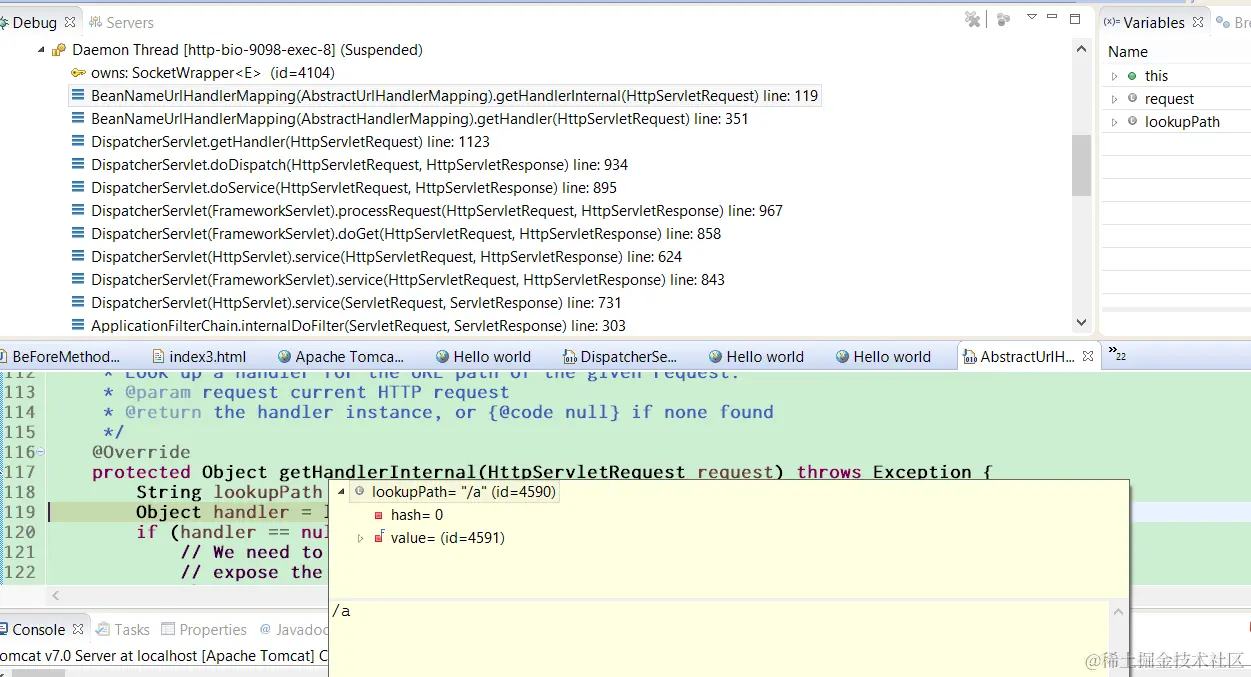Open the index3.html editor tab

[x=199, y=357]
